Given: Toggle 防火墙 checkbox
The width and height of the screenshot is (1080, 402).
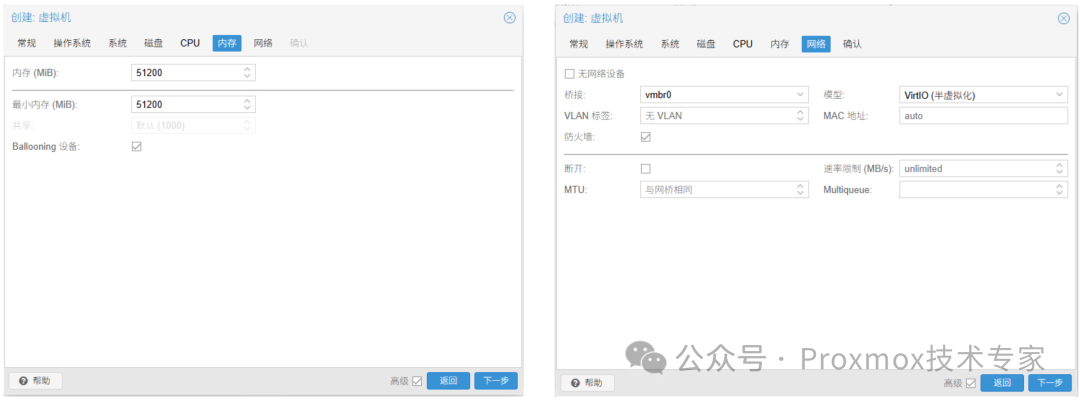Looking at the screenshot, I should click(645, 137).
